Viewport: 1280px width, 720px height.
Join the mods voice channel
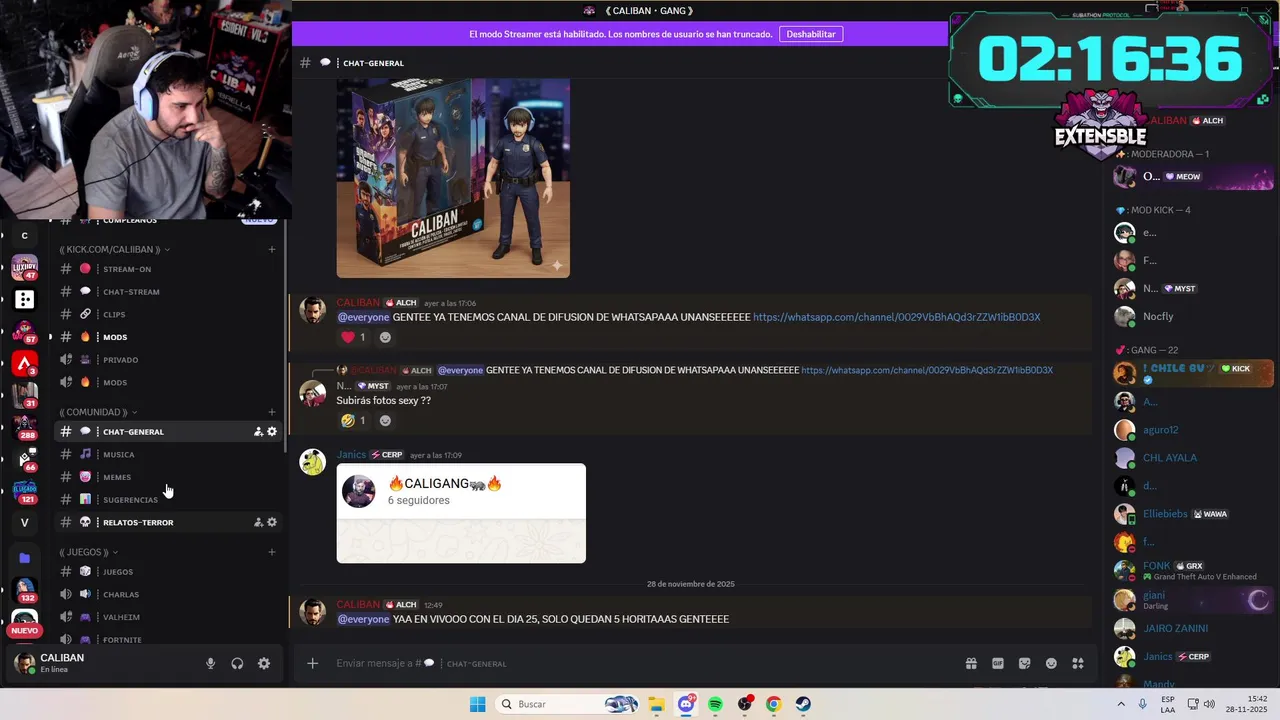point(168,382)
